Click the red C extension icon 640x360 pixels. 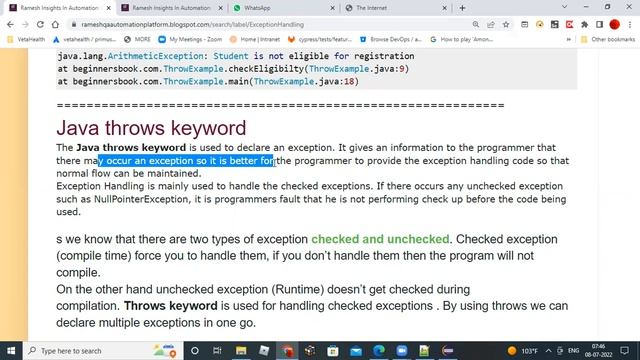tap(569, 24)
